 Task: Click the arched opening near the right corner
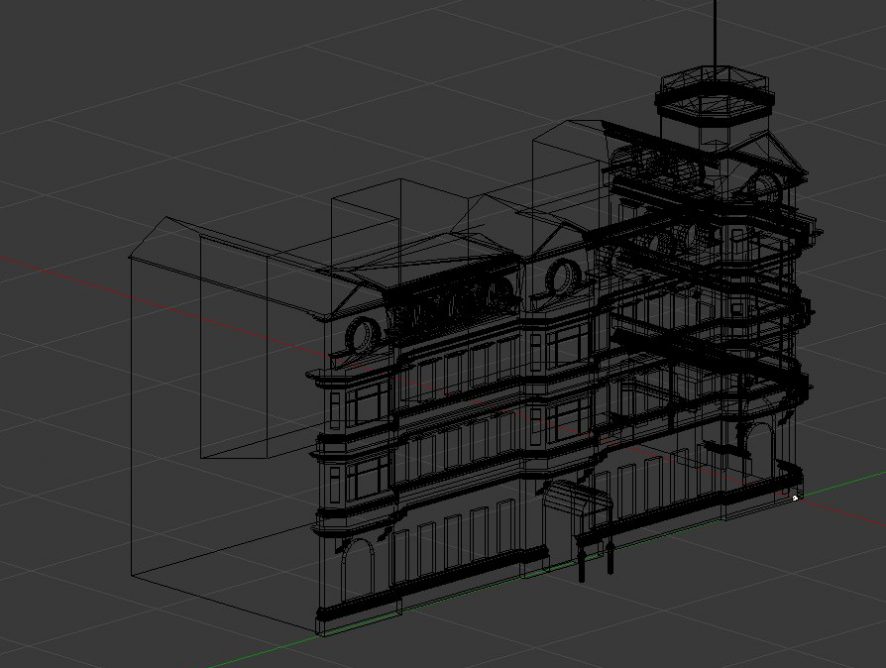tap(759, 446)
